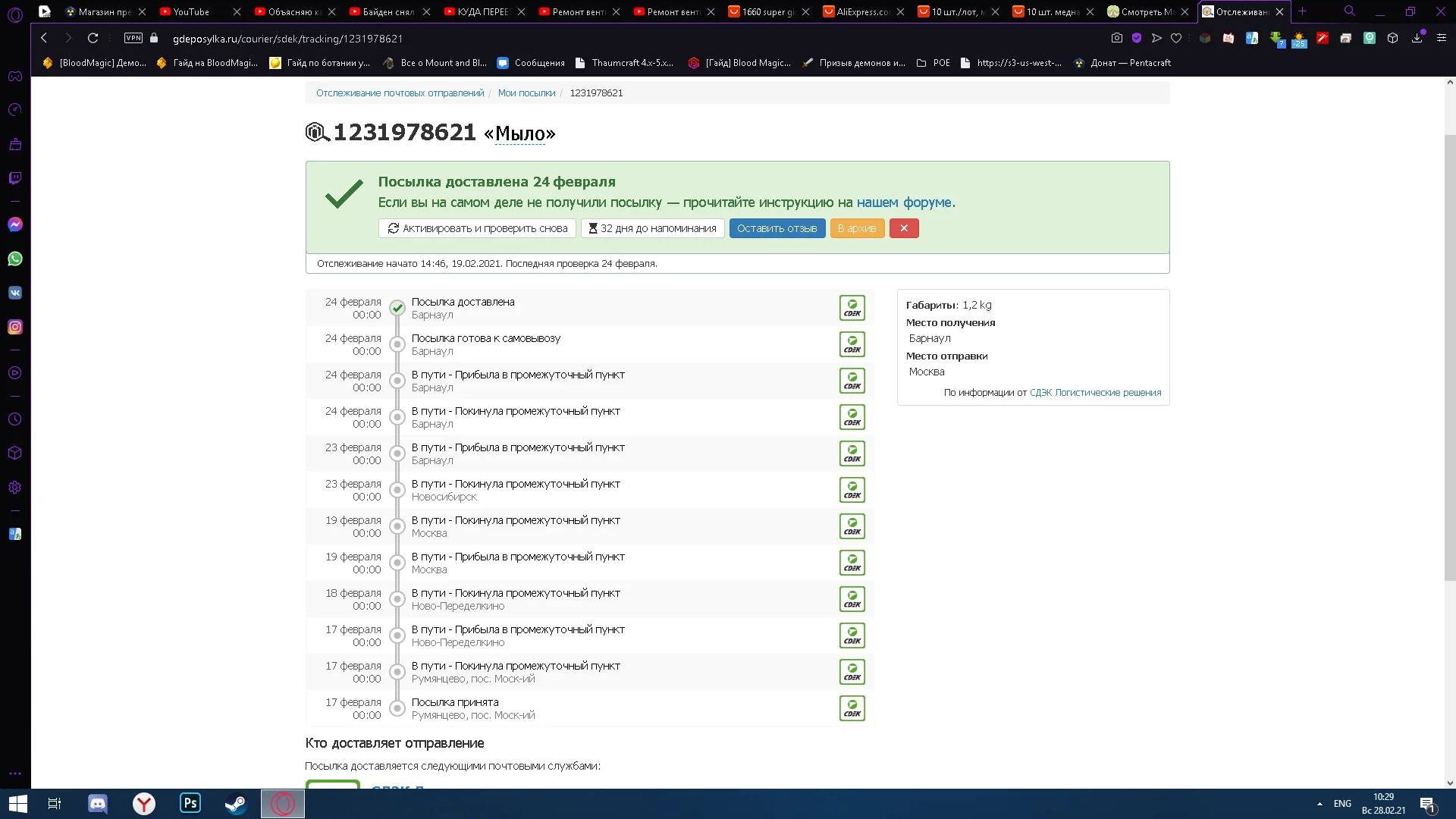Click '32 дня до напоминания' reminder button
1456x819 pixels.
(x=651, y=228)
